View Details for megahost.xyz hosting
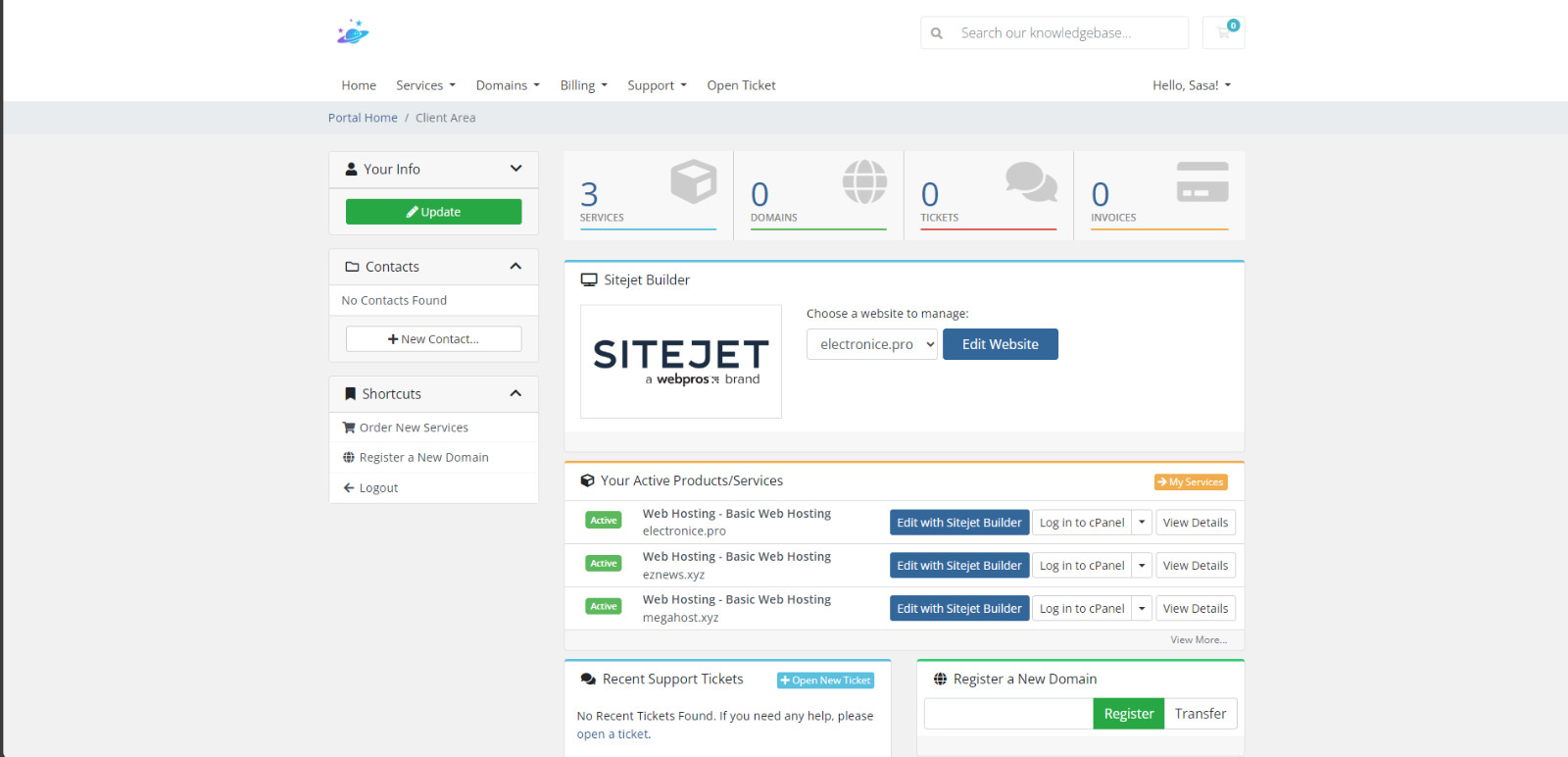 coord(1196,609)
